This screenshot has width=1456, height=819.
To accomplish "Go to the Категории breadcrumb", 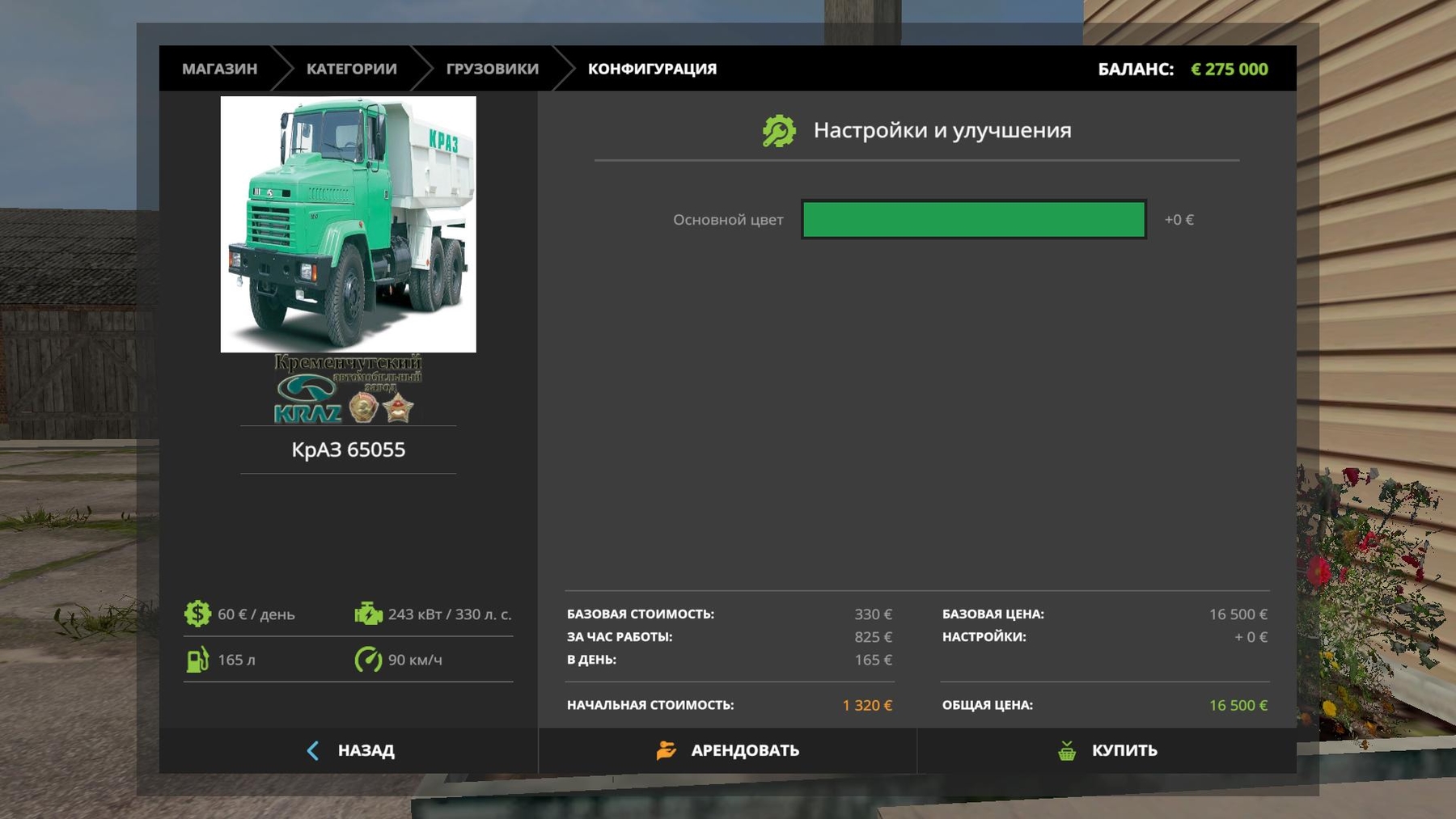I will click(x=351, y=69).
